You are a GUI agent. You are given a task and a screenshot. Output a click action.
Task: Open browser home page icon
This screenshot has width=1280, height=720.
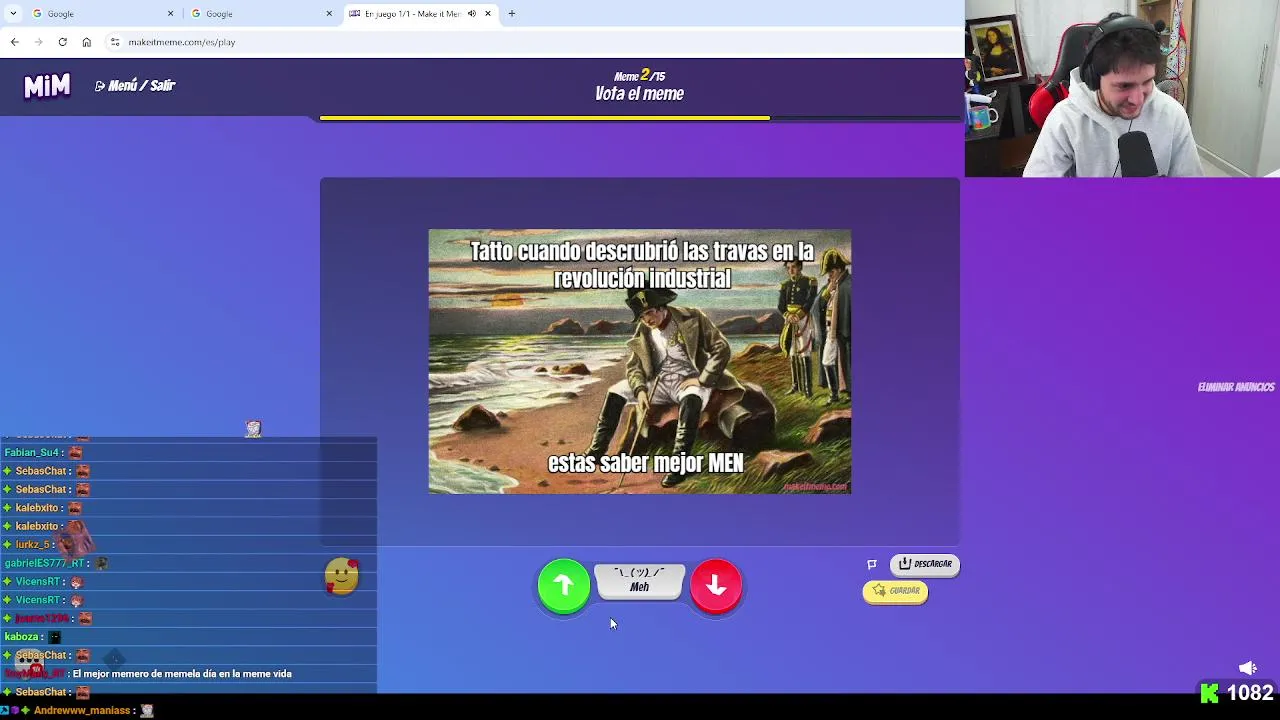pos(87,42)
